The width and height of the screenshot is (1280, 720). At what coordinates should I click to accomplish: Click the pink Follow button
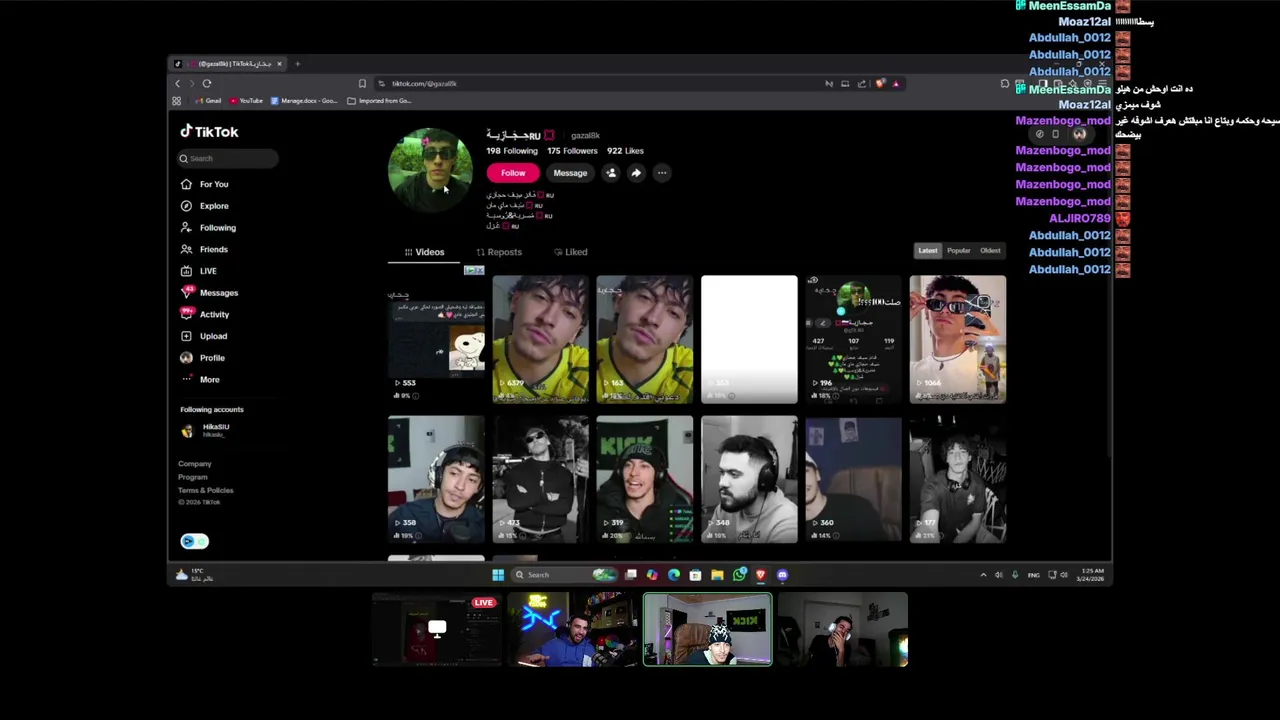click(x=513, y=173)
